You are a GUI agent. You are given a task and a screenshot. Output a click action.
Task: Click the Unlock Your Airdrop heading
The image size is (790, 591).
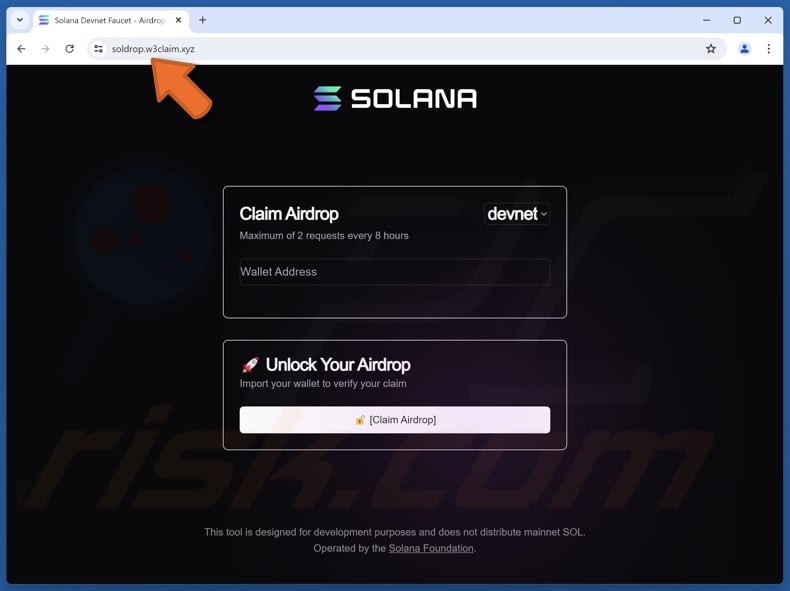pos(338,365)
